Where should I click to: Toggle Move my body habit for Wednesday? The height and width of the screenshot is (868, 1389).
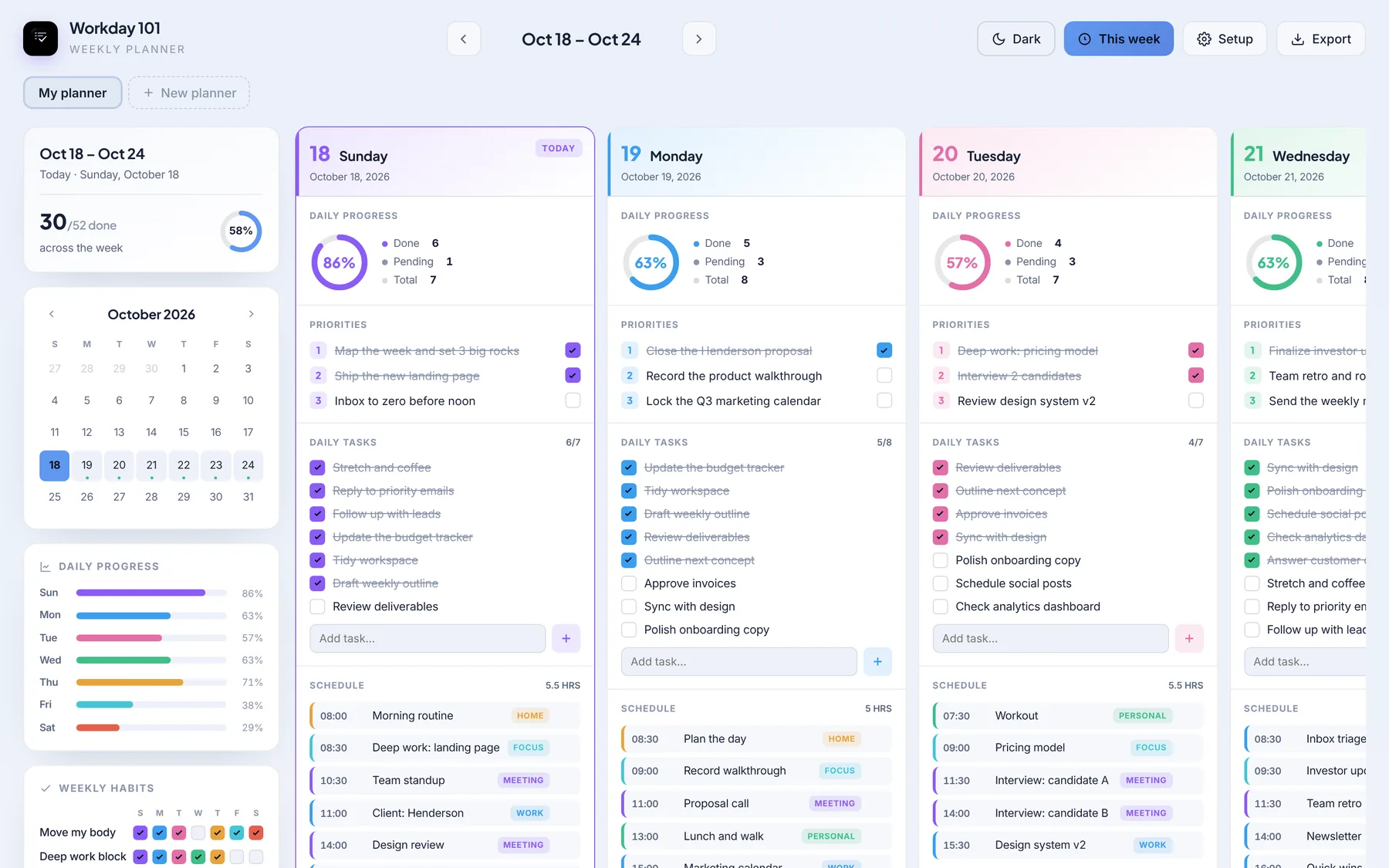tap(198, 833)
